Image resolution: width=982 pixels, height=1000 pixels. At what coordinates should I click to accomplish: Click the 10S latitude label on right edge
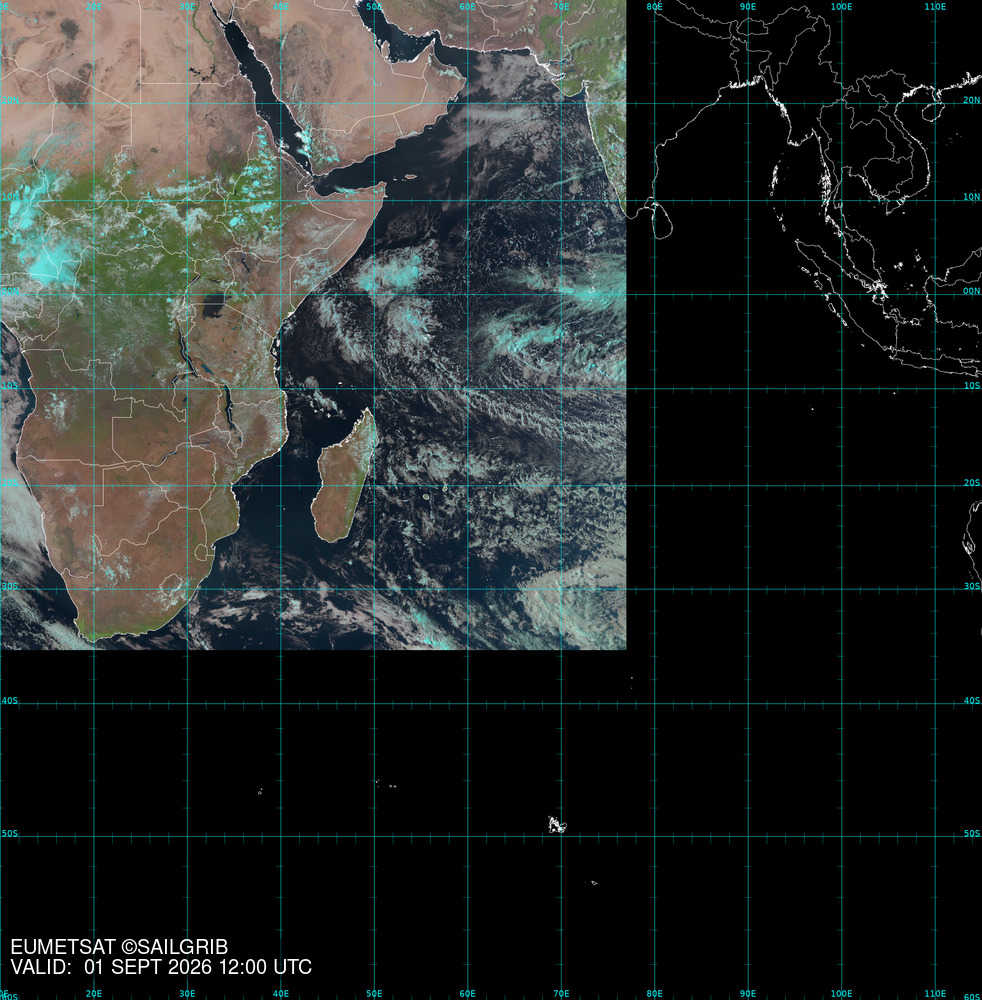(x=972, y=386)
